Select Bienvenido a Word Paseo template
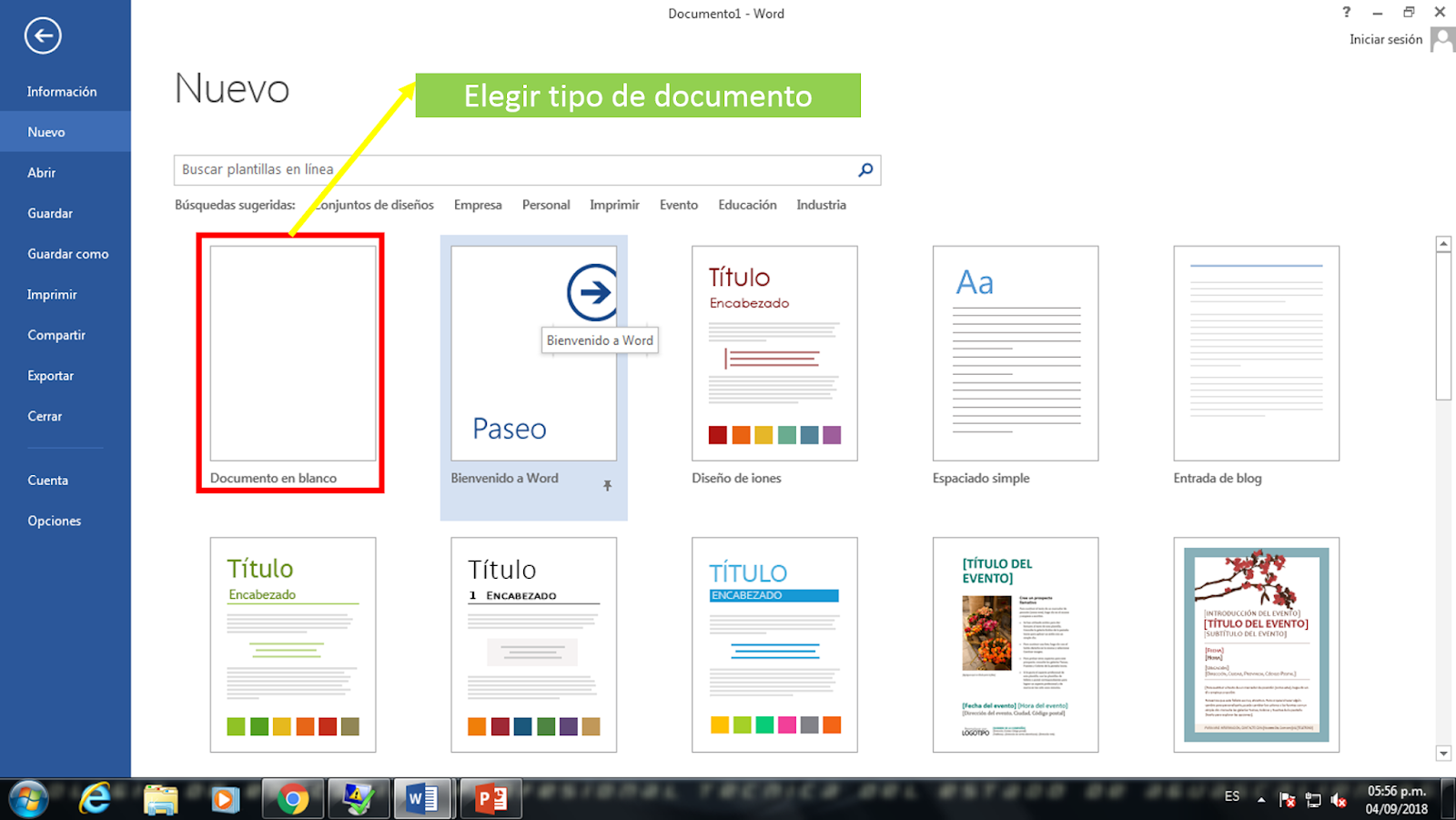The width and height of the screenshot is (1456, 820). [533, 353]
